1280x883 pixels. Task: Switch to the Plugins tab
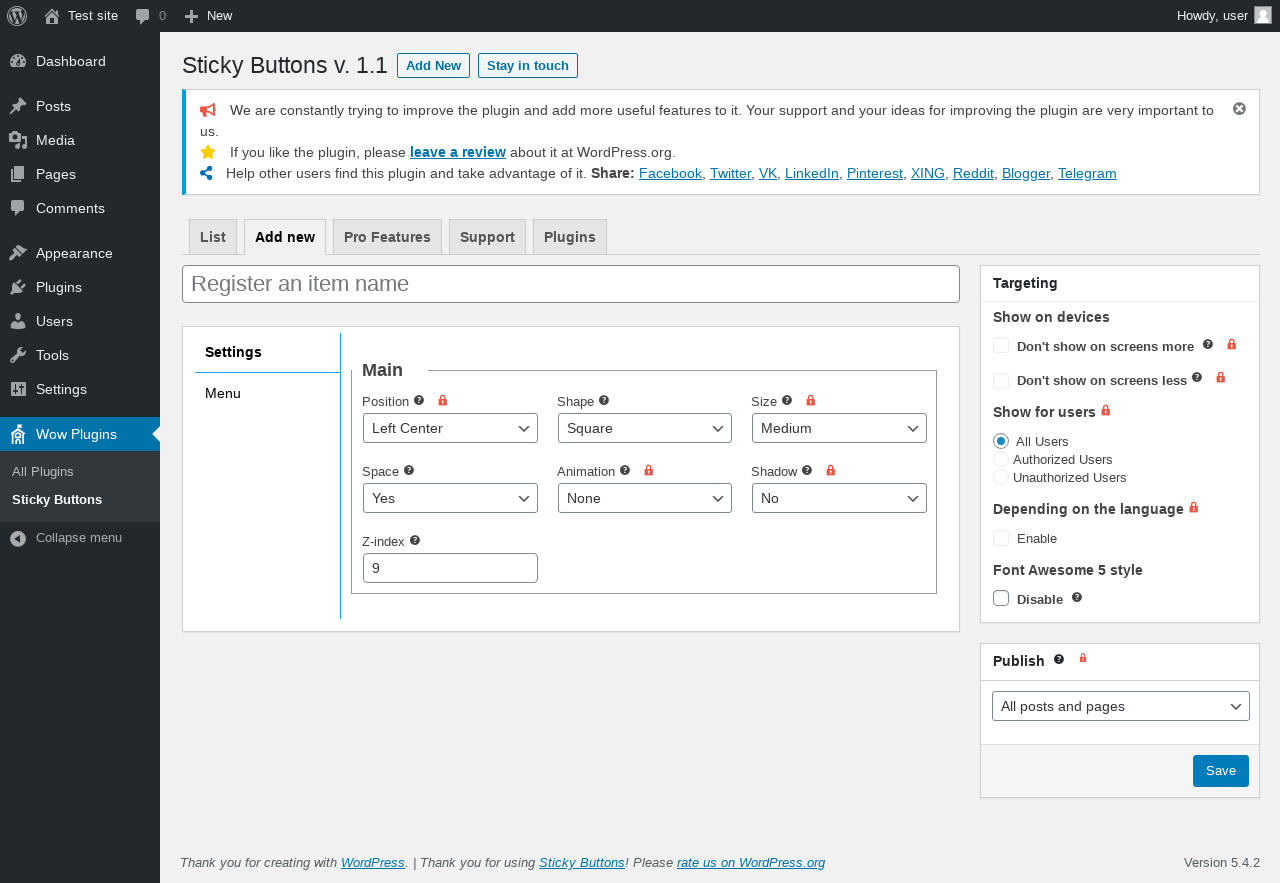tap(570, 237)
